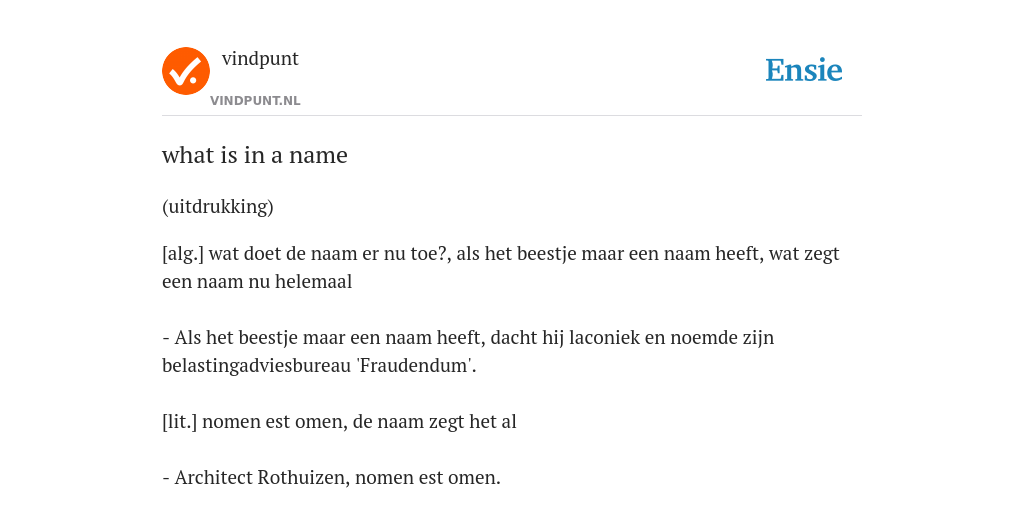Click the '[alg.]' definition paragraph
The image size is (1024, 512).
click(501, 268)
